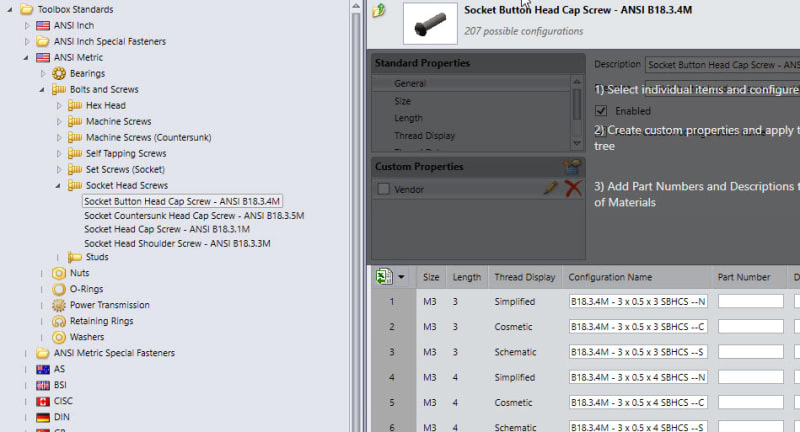
Task: Click the Machine Screws folder icon
Action: coord(74,121)
